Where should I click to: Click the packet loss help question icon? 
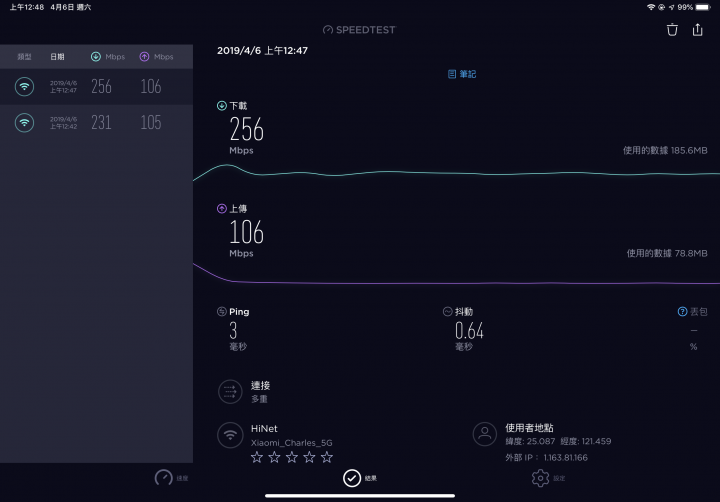(682, 311)
